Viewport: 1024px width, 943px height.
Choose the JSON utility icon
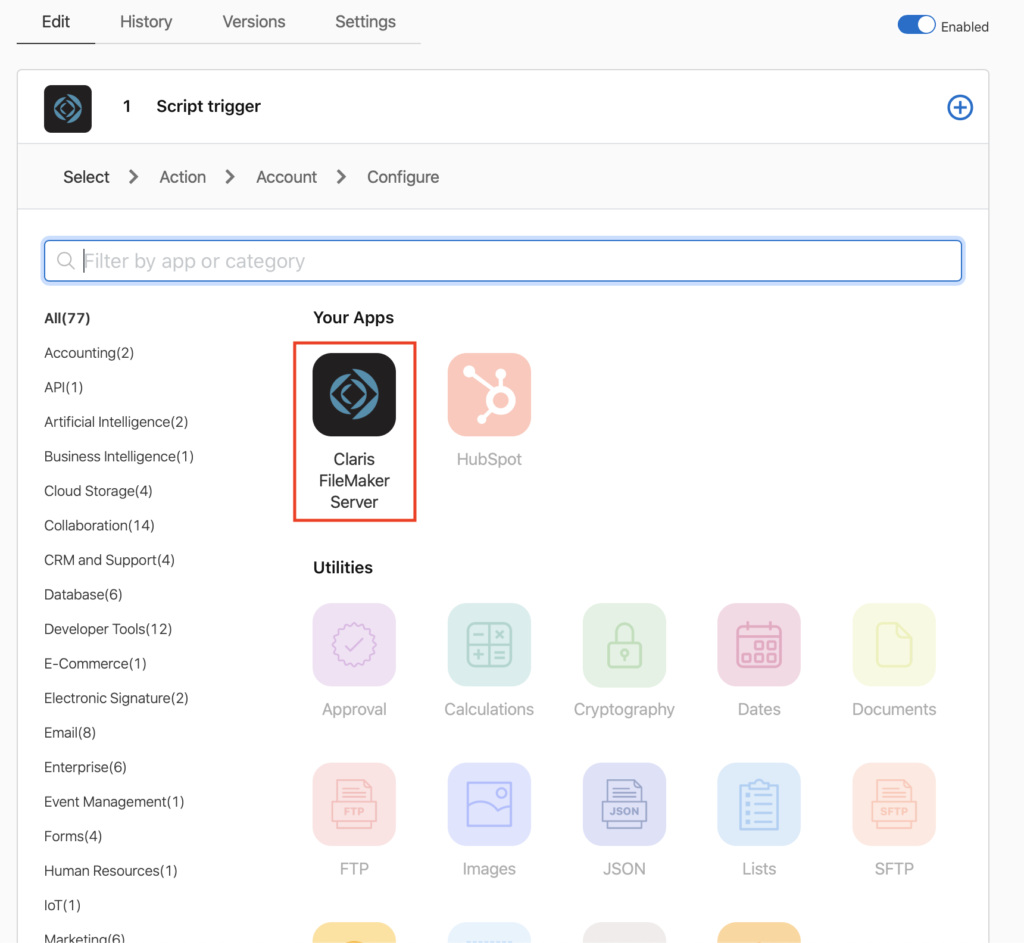[x=624, y=805]
